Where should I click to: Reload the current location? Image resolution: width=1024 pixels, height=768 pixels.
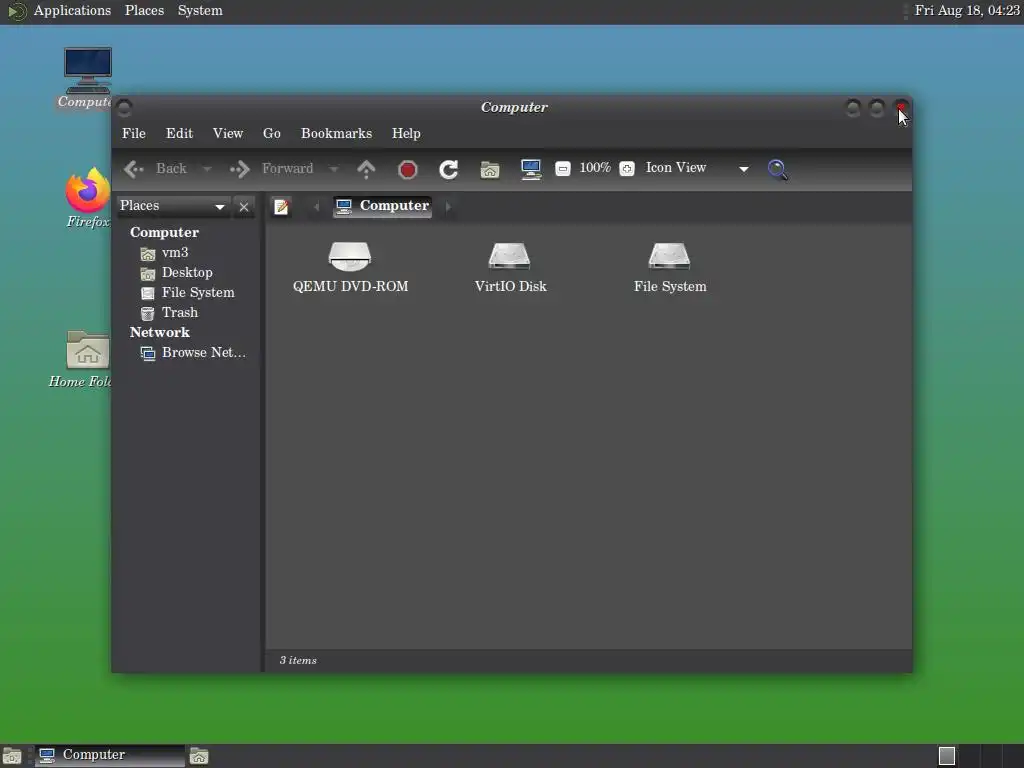(449, 169)
